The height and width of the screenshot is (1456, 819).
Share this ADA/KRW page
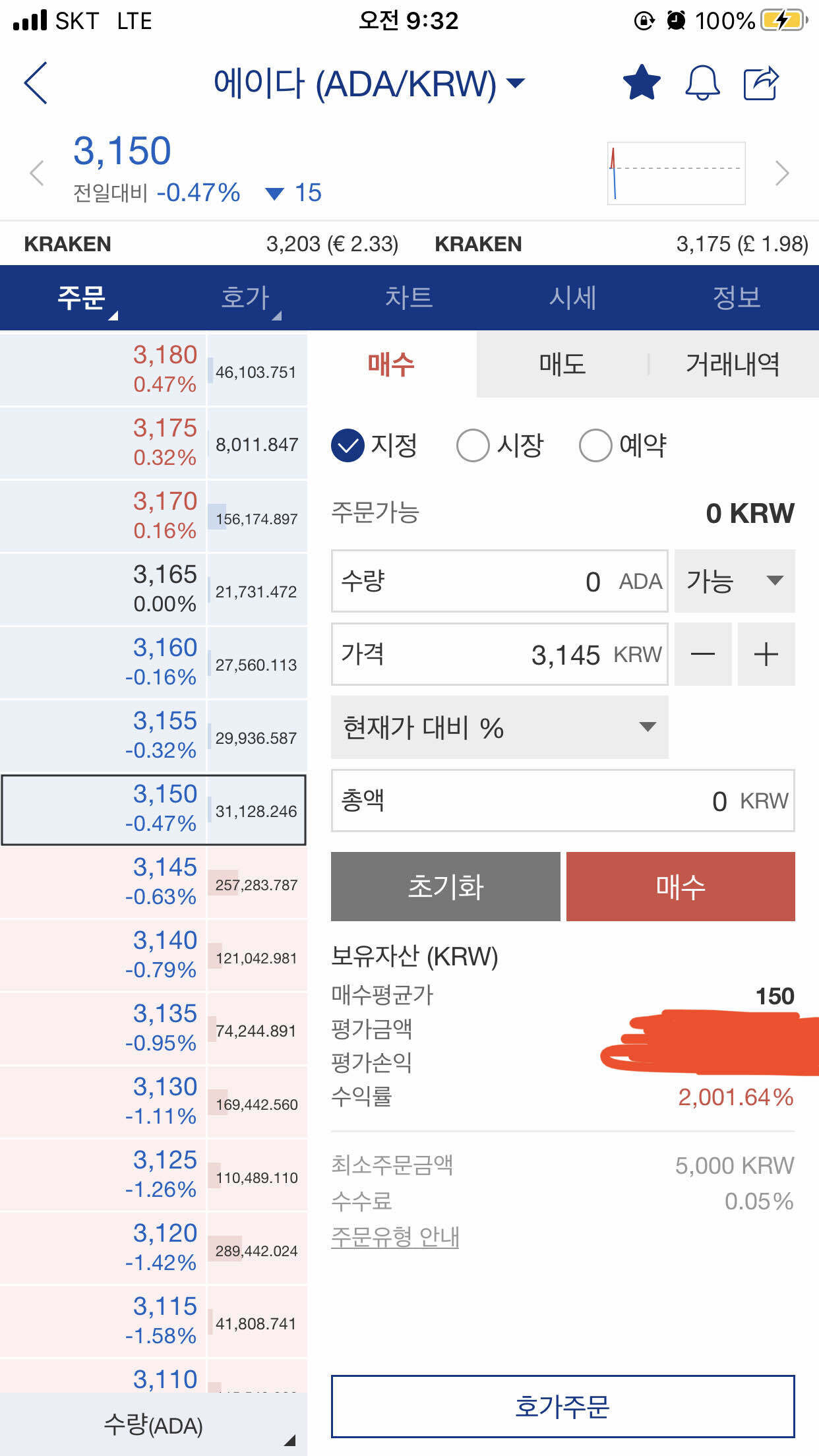(x=762, y=82)
